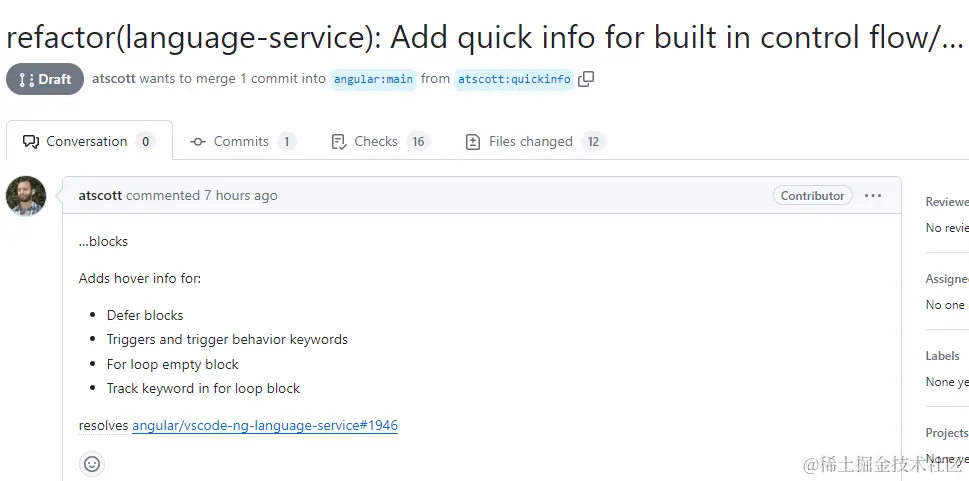Image resolution: width=969 pixels, height=481 pixels.
Task: Click the Files changed diff icon
Action: [x=473, y=142]
